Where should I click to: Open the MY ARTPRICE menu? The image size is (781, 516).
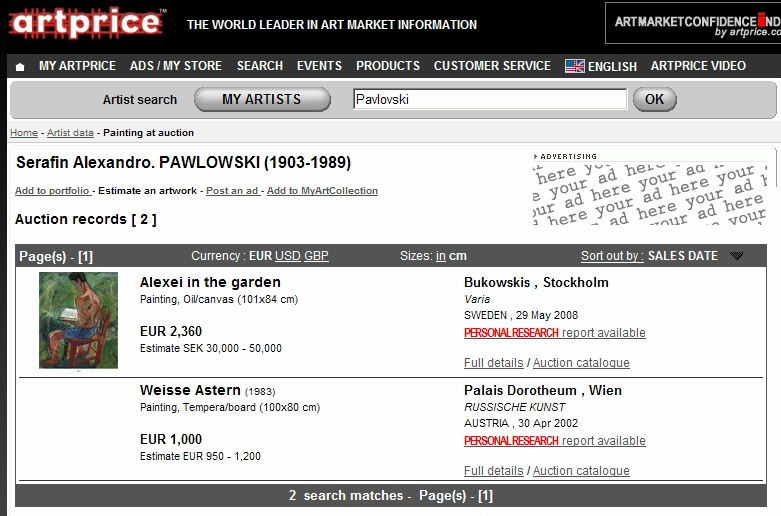pos(77,66)
